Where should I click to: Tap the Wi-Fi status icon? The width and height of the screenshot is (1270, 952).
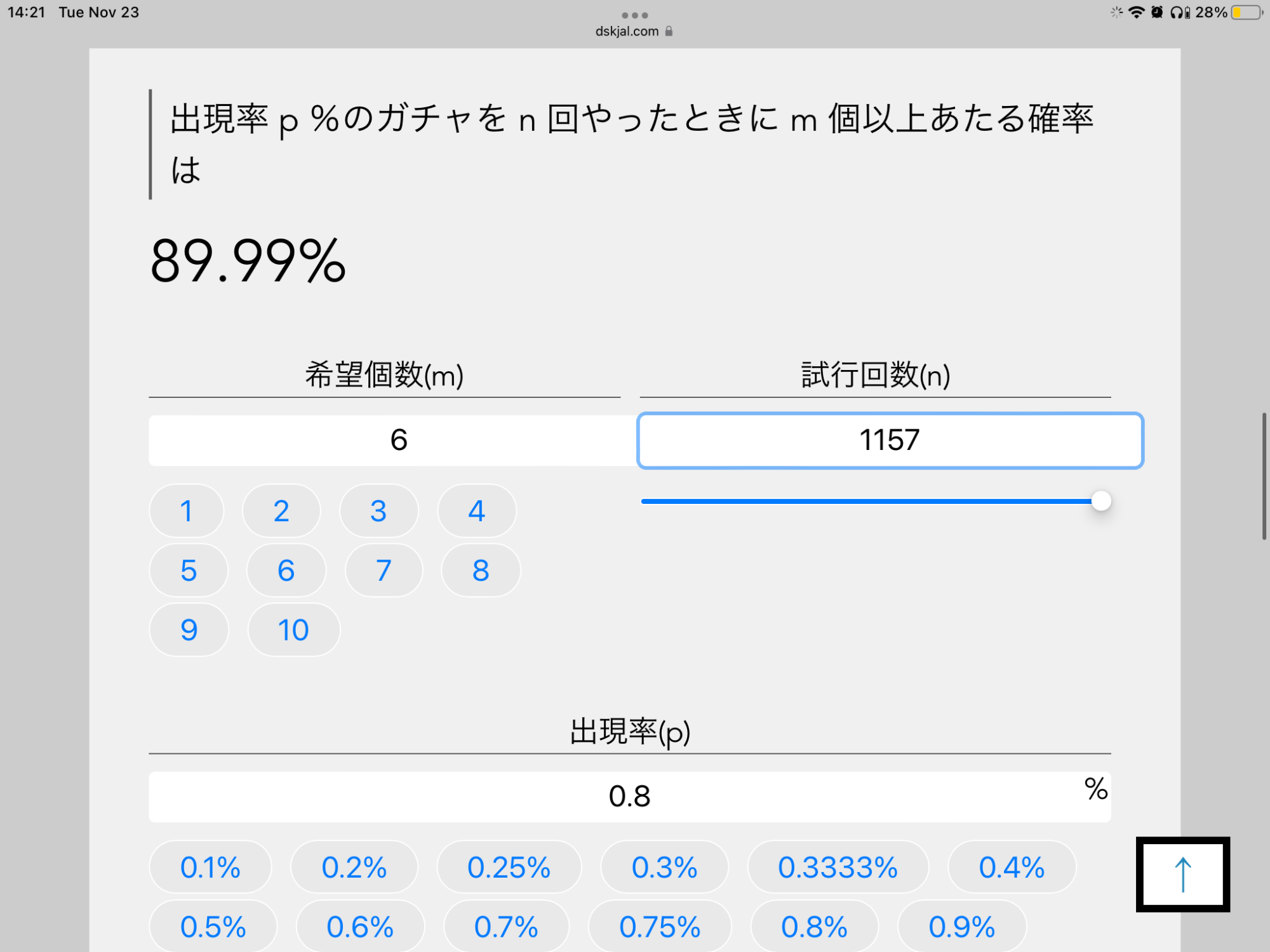click(x=1136, y=13)
